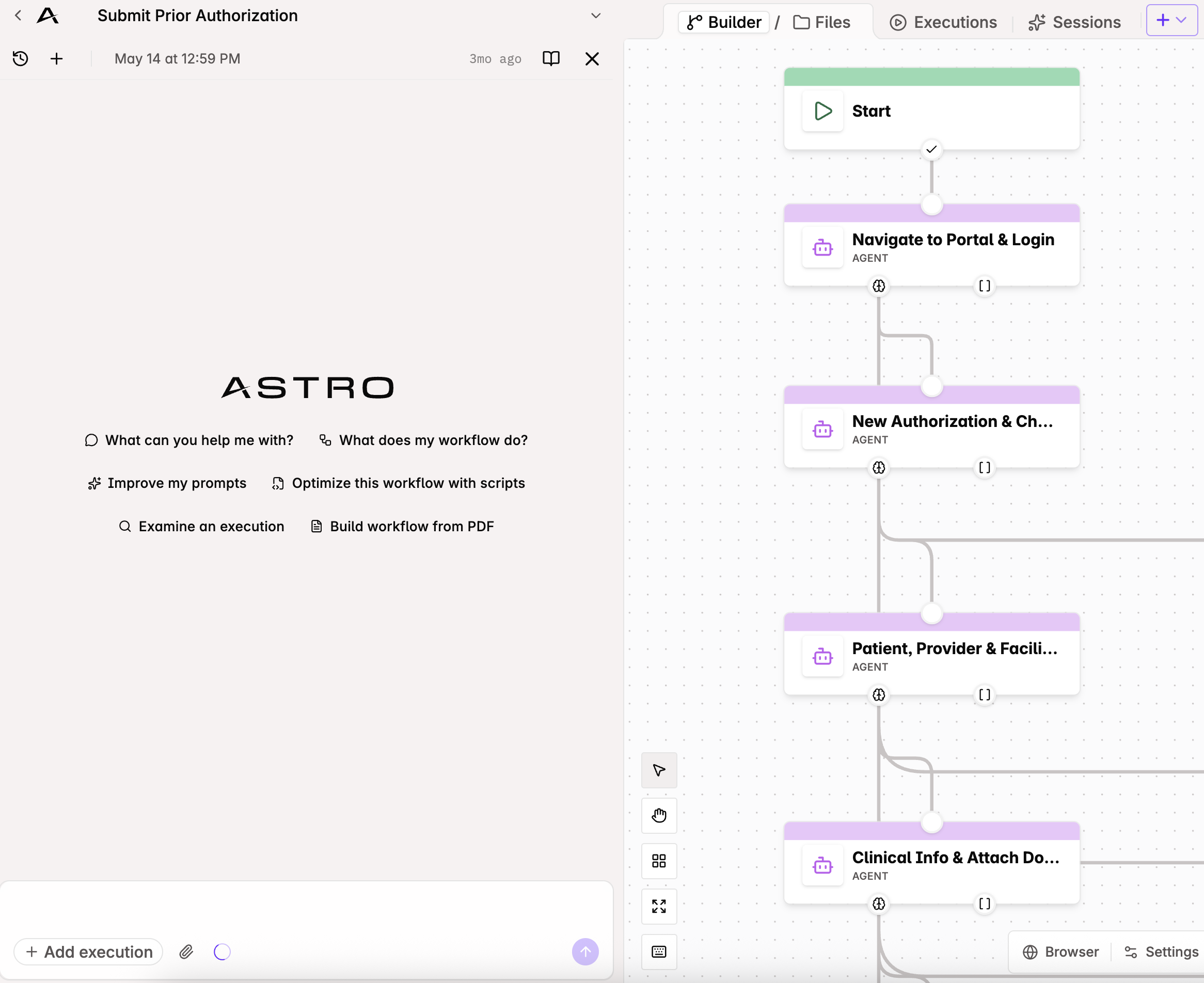Viewport: 1204px width, 983px height.
Task: Click brain icon under Patient, Provider node
Action: (x=878, y=695)
